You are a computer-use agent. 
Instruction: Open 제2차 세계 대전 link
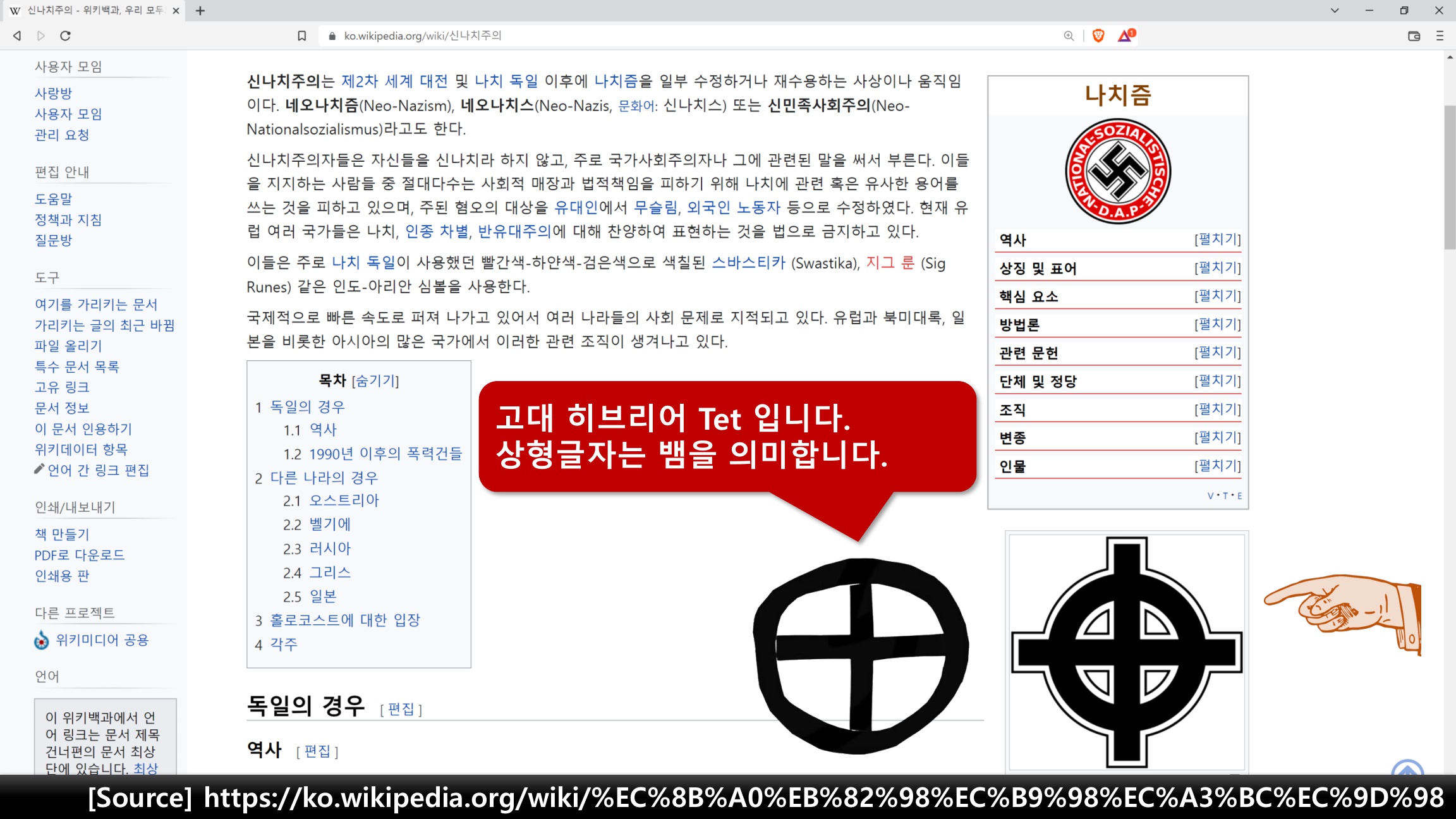[394, 82]
